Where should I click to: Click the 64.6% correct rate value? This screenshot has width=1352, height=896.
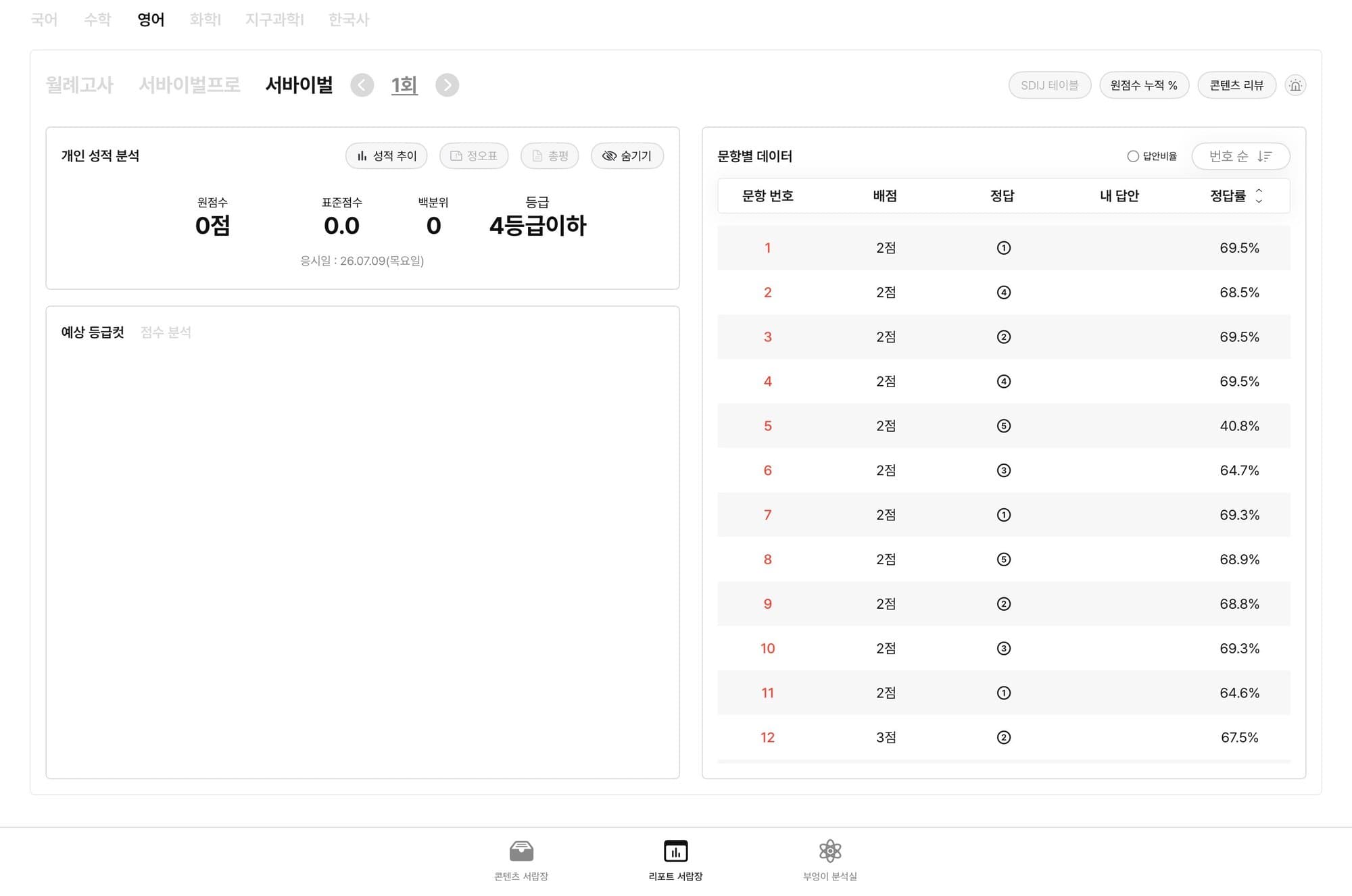[1239, 693]
